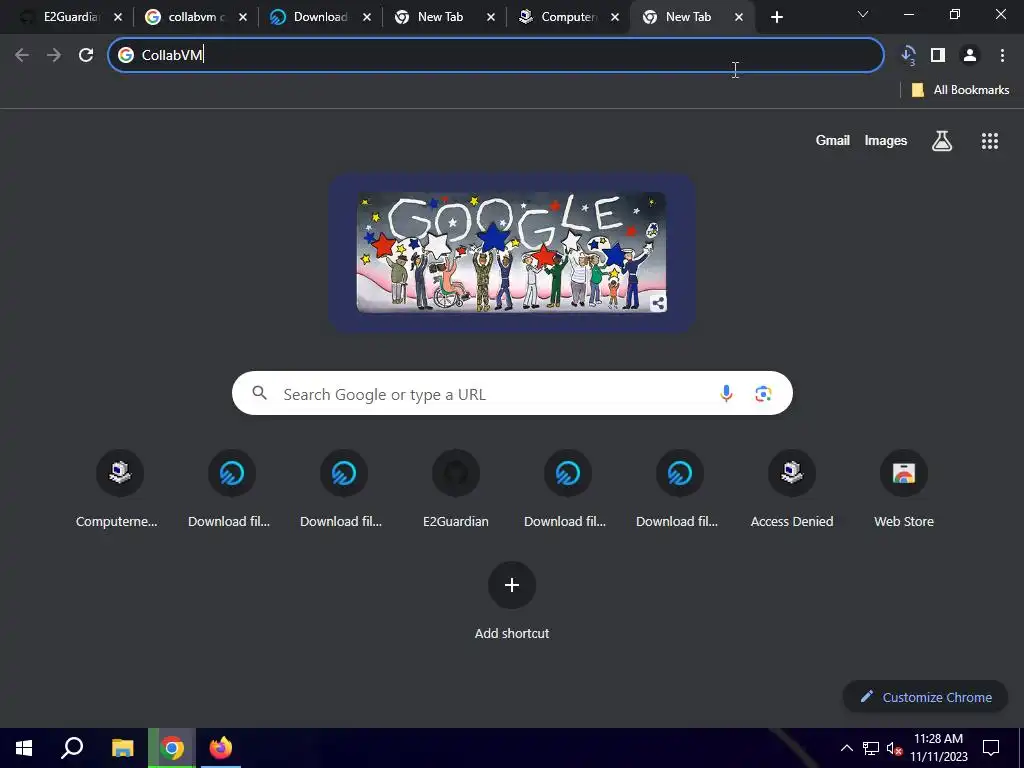Screen dimensions: 1024x768
Task: Open the Web Store shortcut
Action: 904,489
